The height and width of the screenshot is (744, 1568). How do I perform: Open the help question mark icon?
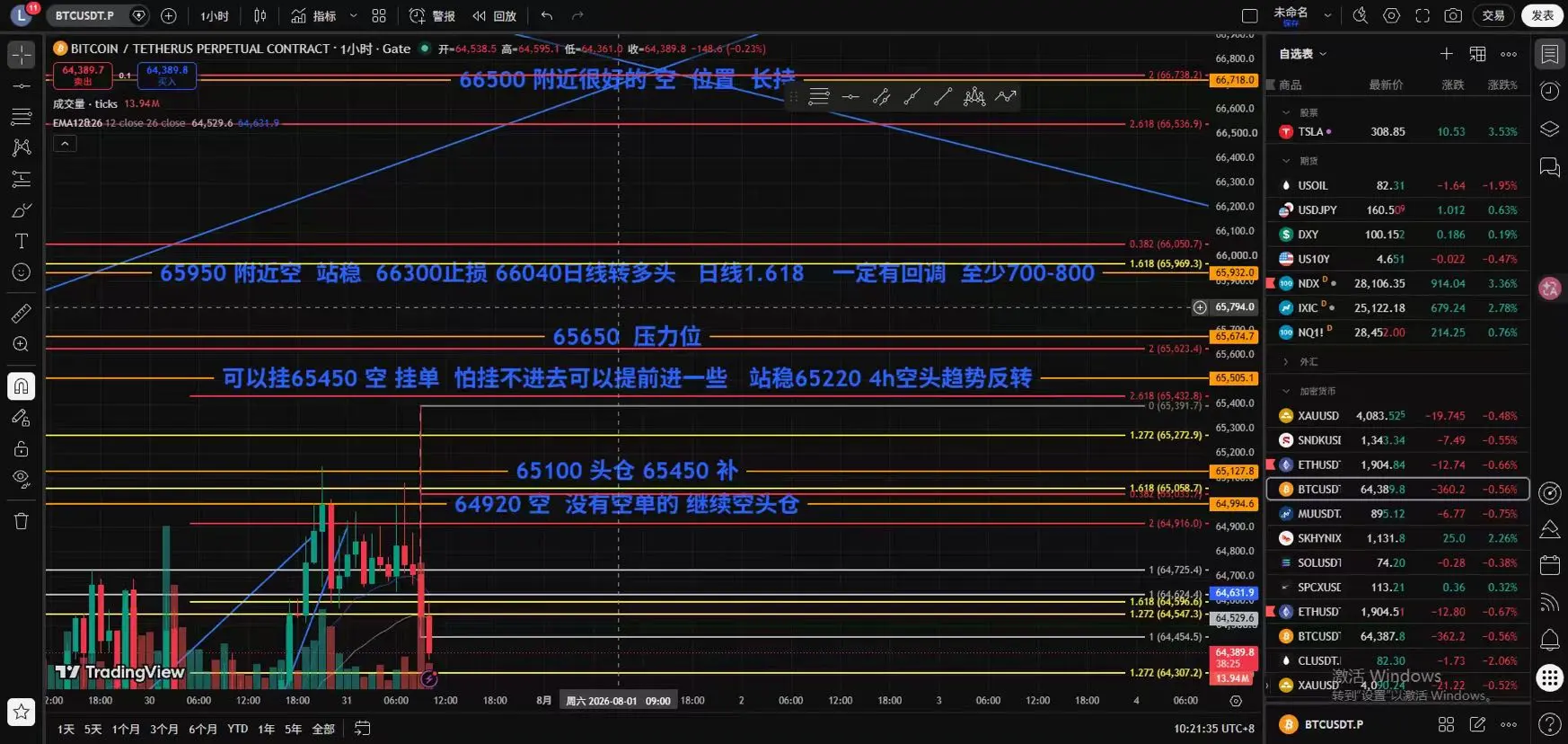(1550, 723)
